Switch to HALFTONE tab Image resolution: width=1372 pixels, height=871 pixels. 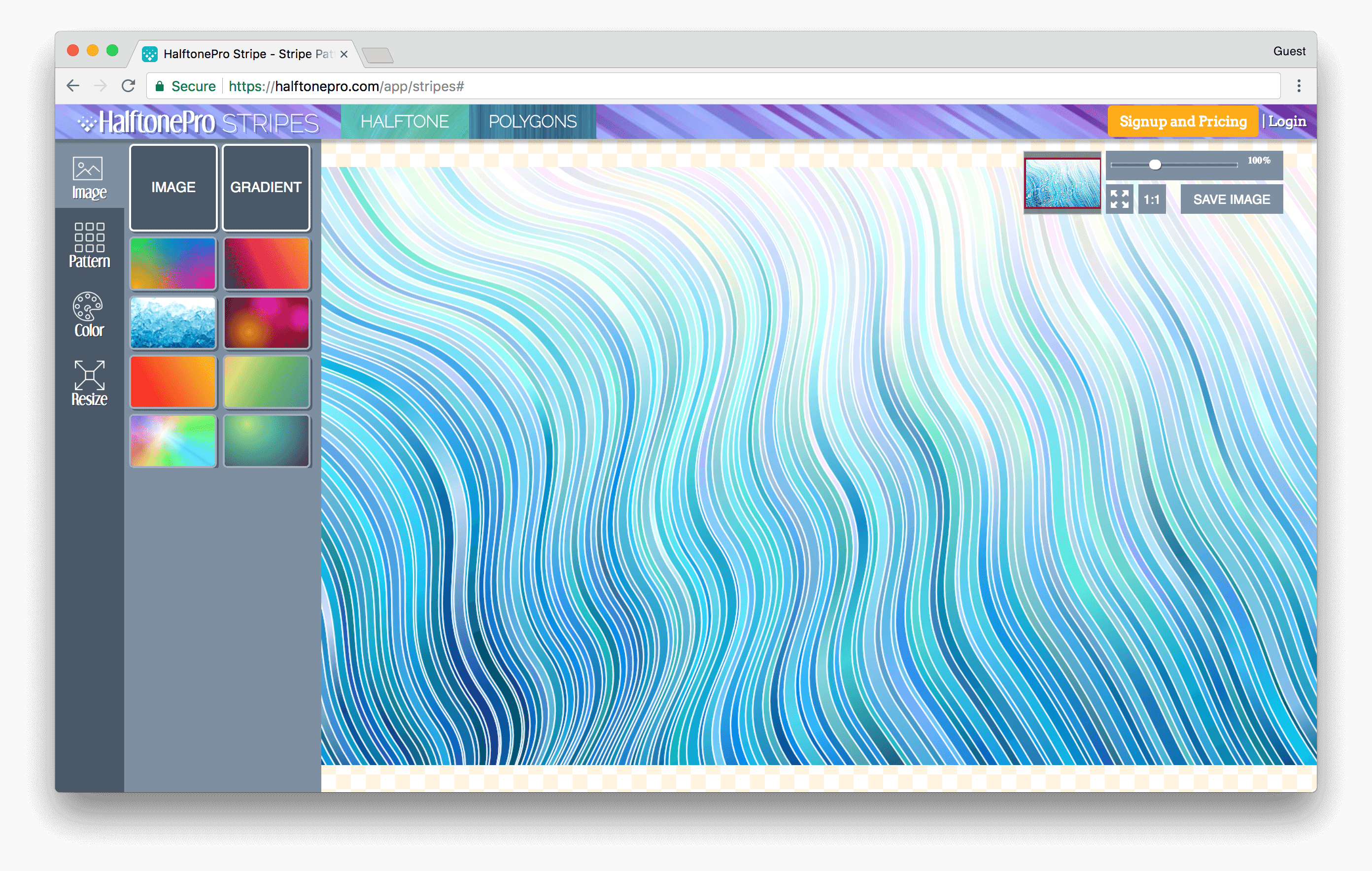coord(403,121)
